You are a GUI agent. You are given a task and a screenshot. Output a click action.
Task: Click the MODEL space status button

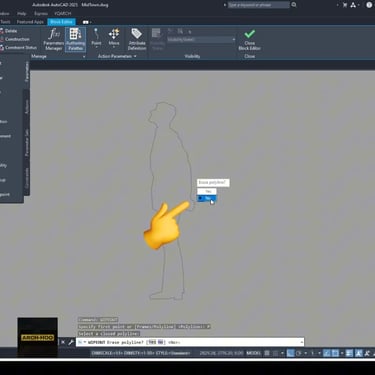254,353
